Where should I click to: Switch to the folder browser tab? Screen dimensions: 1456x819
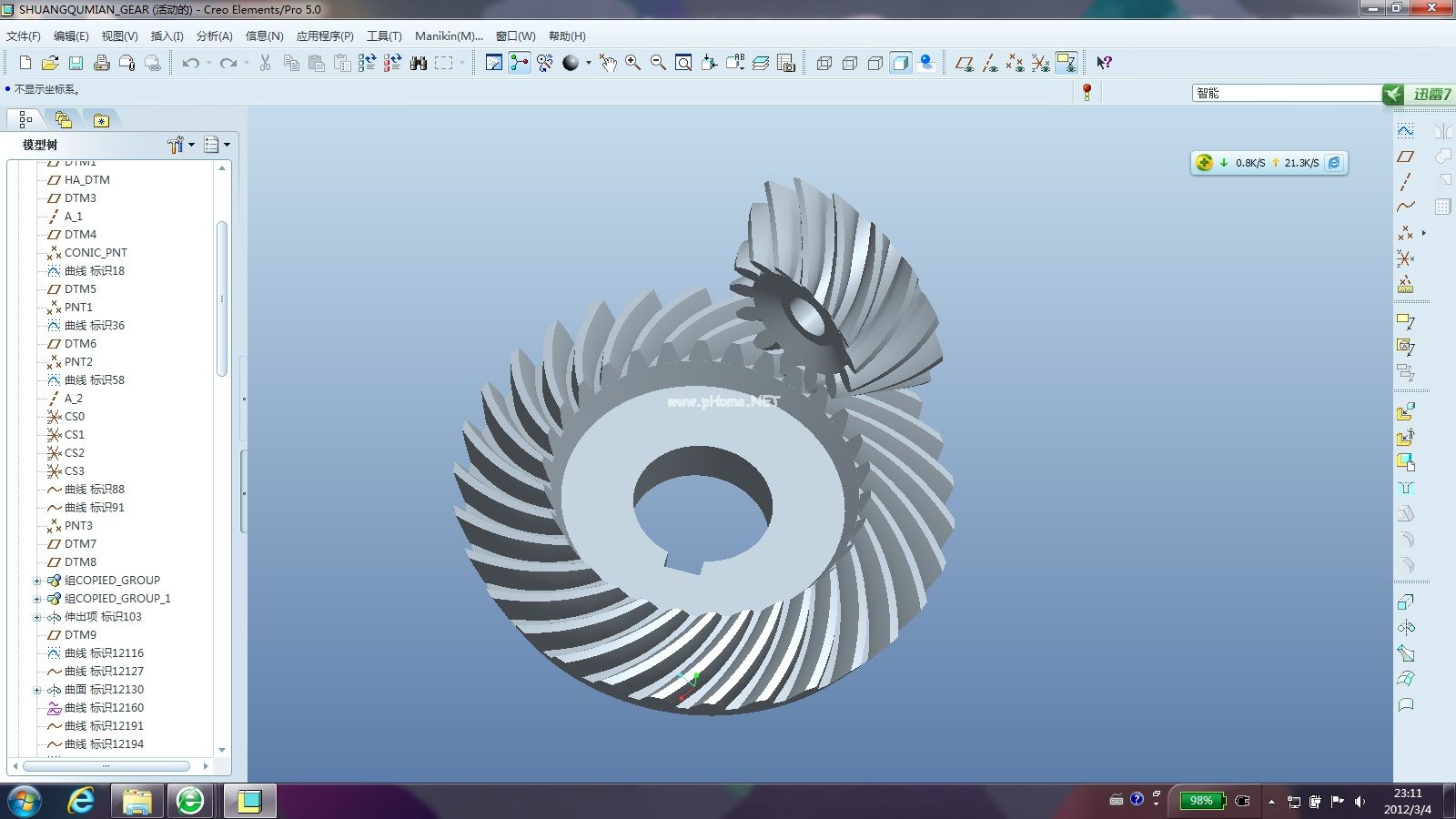(x=63, y=119)
